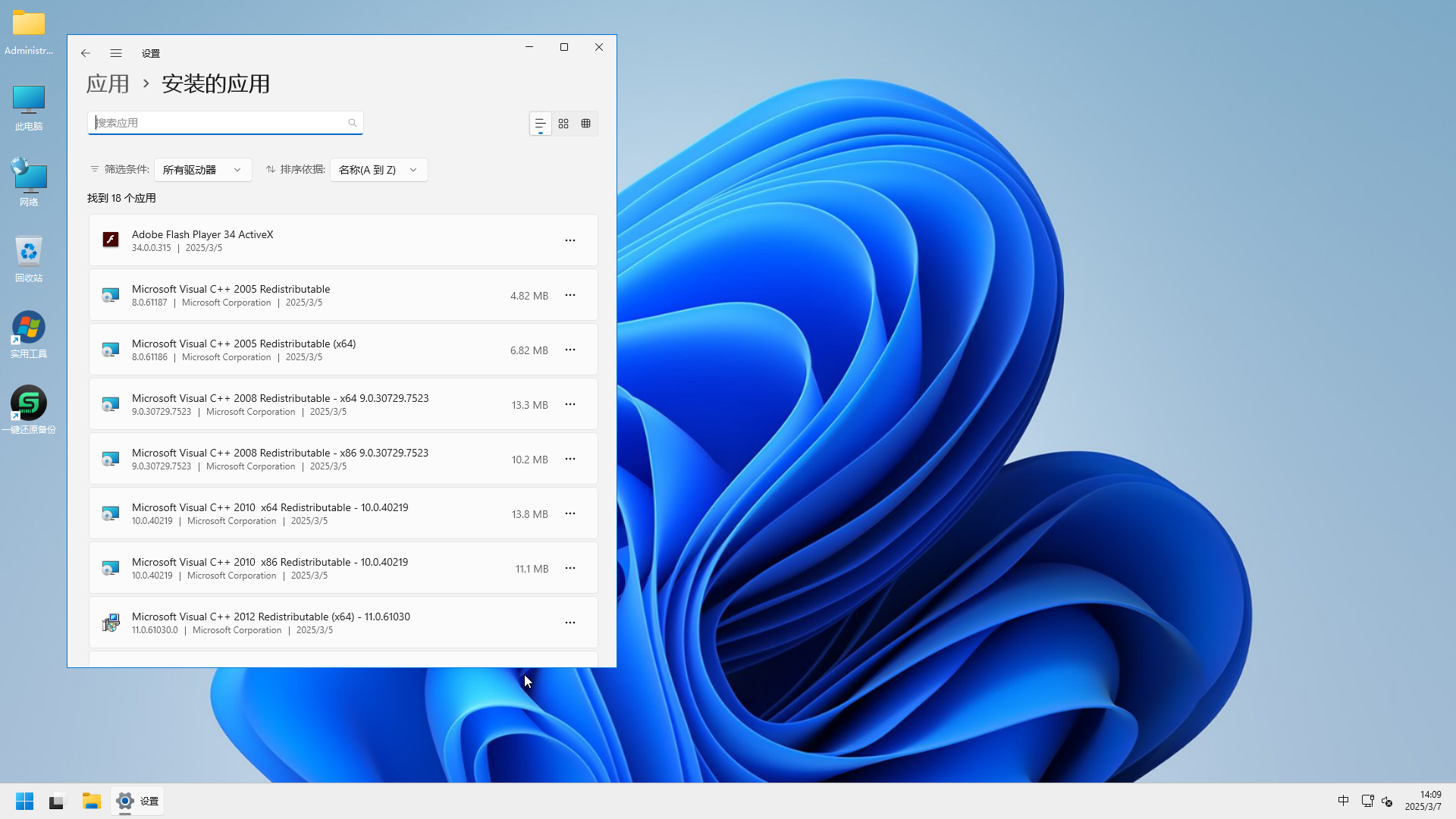
Task: Select the 此电脑 desktop icon
Action: pos(29,108)
